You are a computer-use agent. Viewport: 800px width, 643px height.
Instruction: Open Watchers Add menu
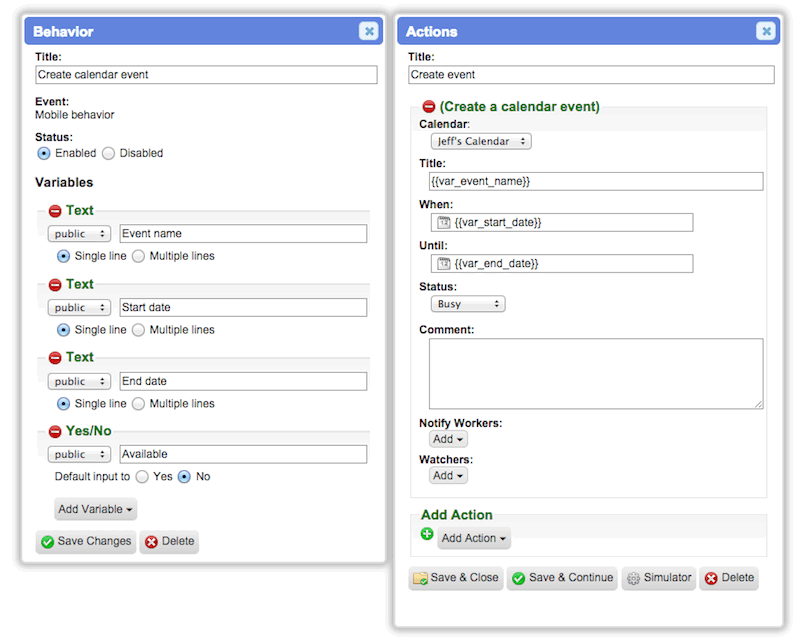point(448,476)
